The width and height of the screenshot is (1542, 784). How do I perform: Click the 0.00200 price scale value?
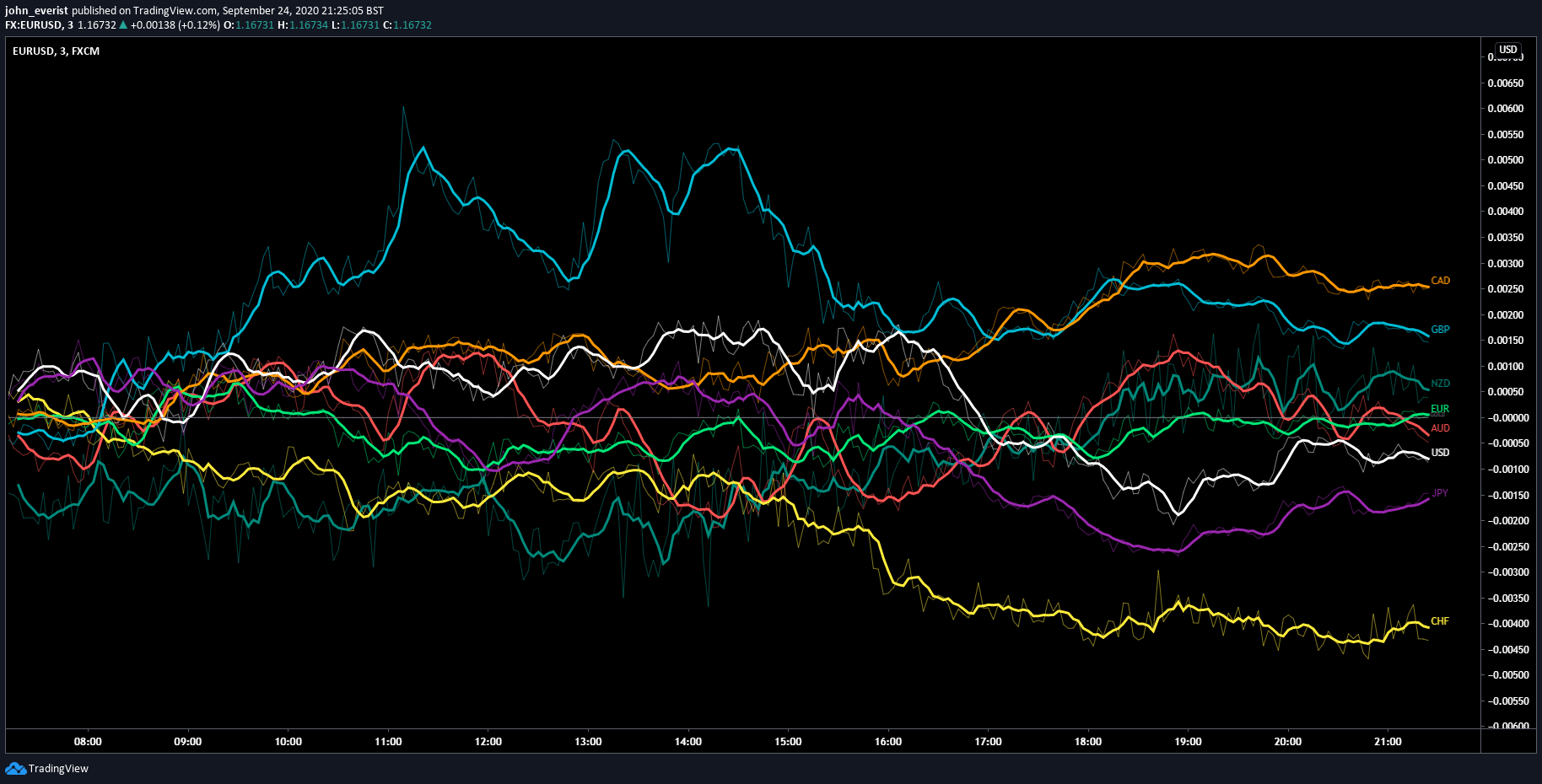[x=1506, y=315]
